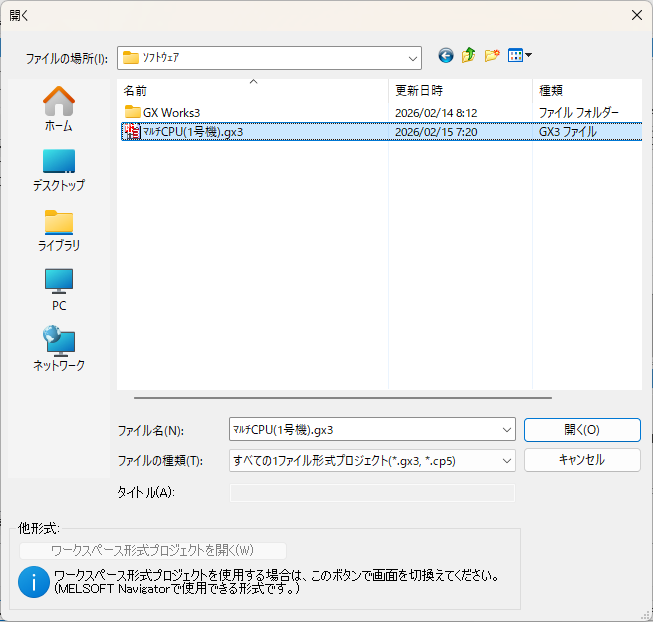Select デスクトップ in the sidebar

pos(59,170)
